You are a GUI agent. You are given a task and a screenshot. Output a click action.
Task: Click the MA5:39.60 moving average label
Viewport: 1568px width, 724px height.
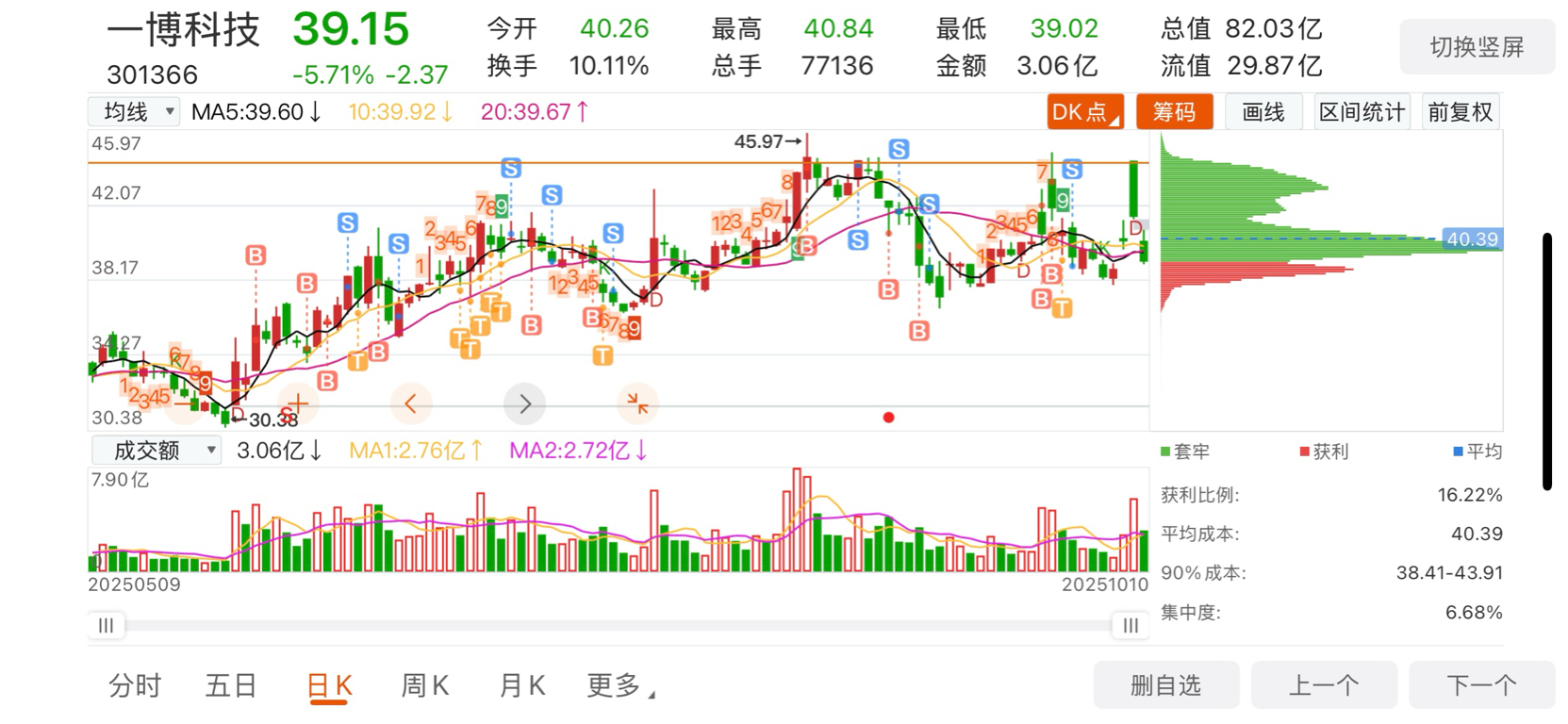coord(256,112)
